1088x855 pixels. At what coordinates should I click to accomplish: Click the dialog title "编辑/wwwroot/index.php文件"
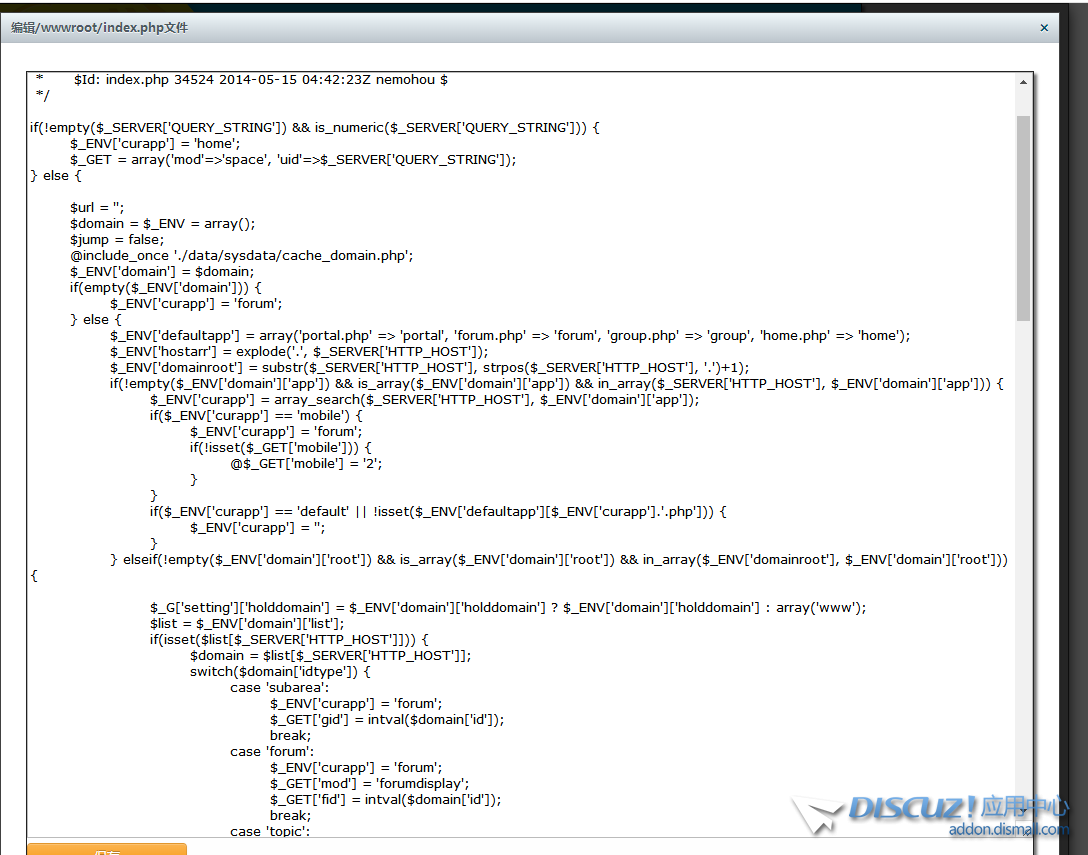pyautogui.click(x=99, y=28)
